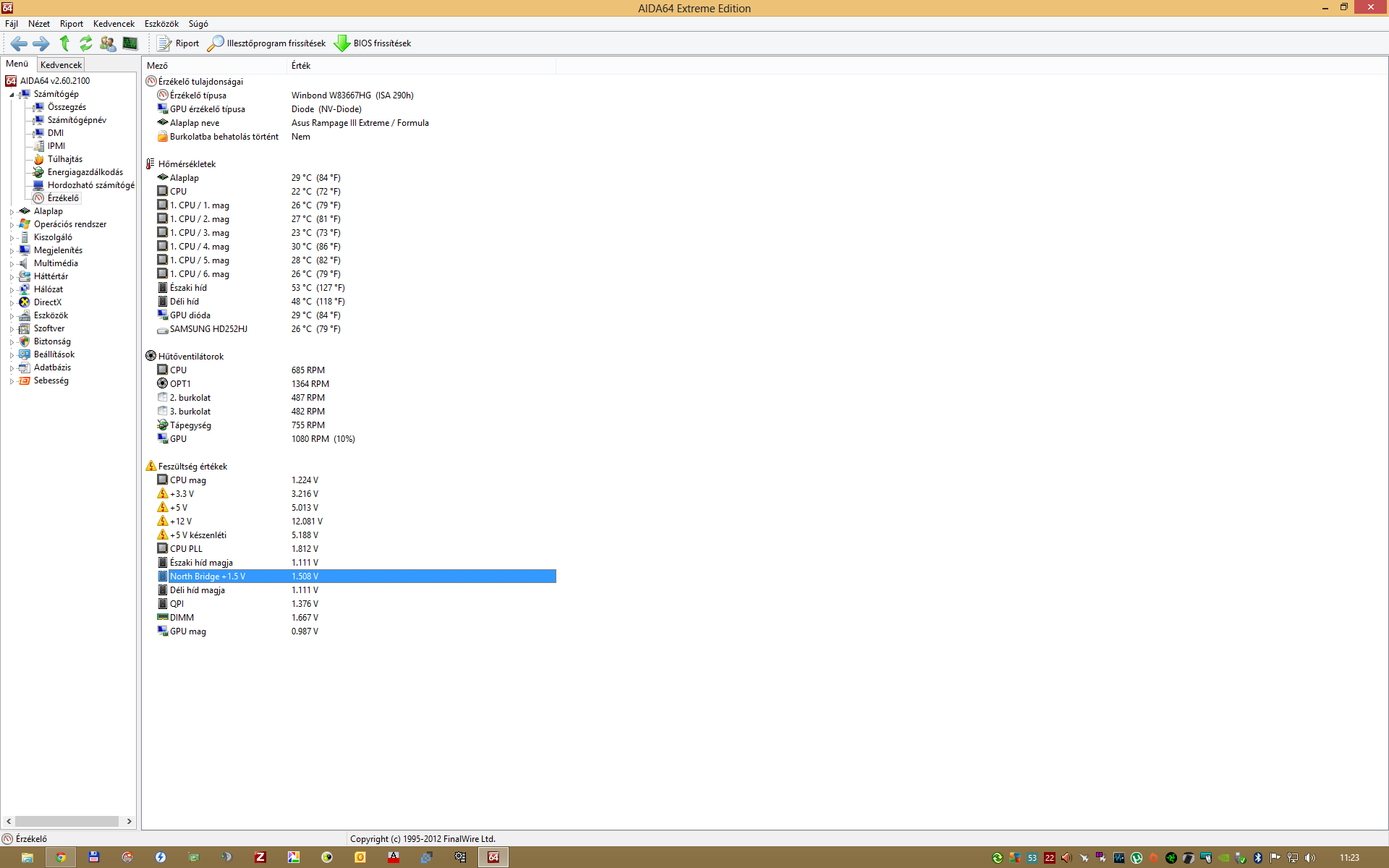Open the monitor diagnostics toolbar icon
1389x868 pixels.
point(130,43)
